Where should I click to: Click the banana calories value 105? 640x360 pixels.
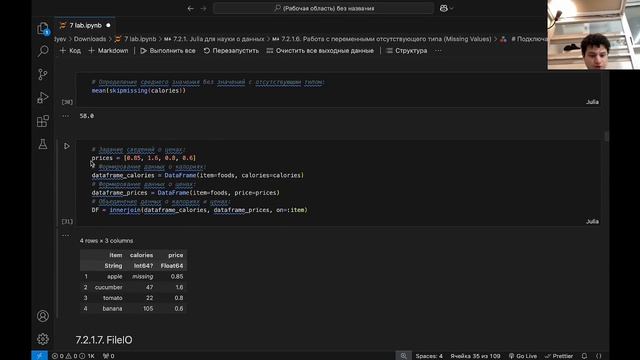click(148, 309)
